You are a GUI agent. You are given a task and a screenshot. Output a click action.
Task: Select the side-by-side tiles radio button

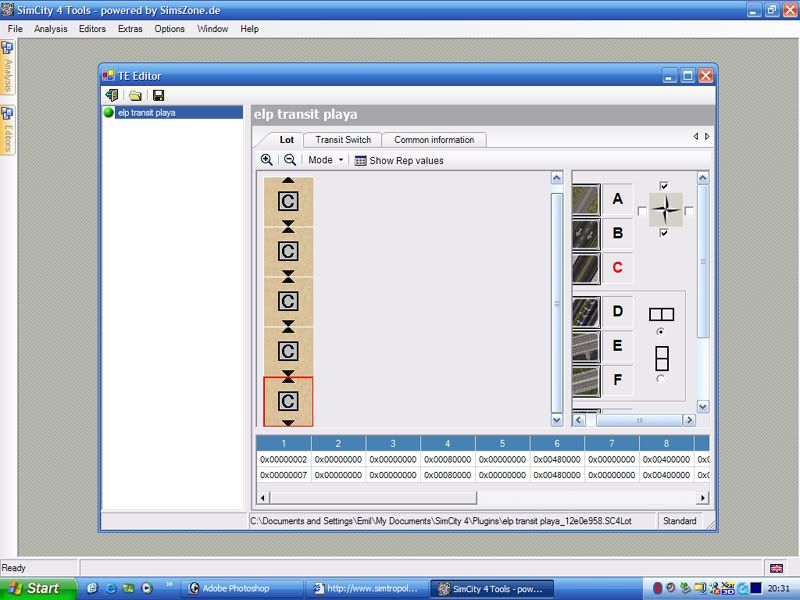point(661,332)
